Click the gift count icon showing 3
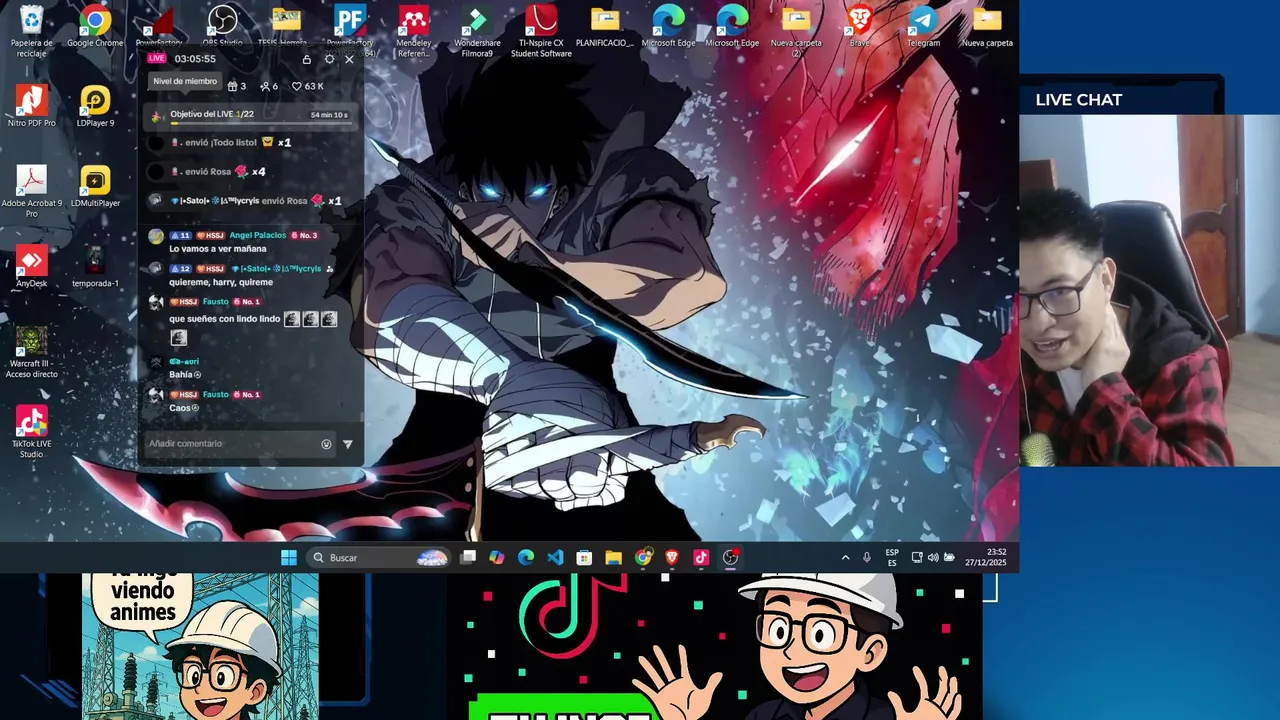The image size is (1280, 720). [236, 86]
